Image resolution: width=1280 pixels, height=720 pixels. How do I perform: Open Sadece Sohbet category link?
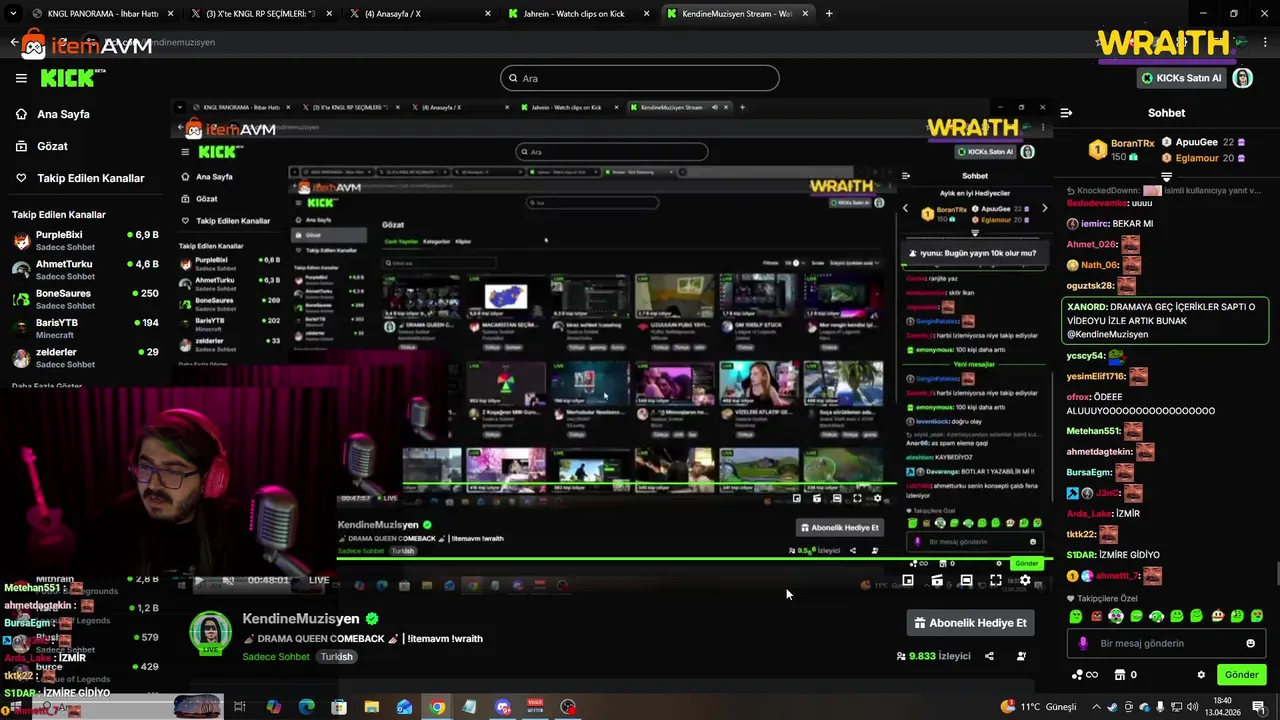[276, 657]
